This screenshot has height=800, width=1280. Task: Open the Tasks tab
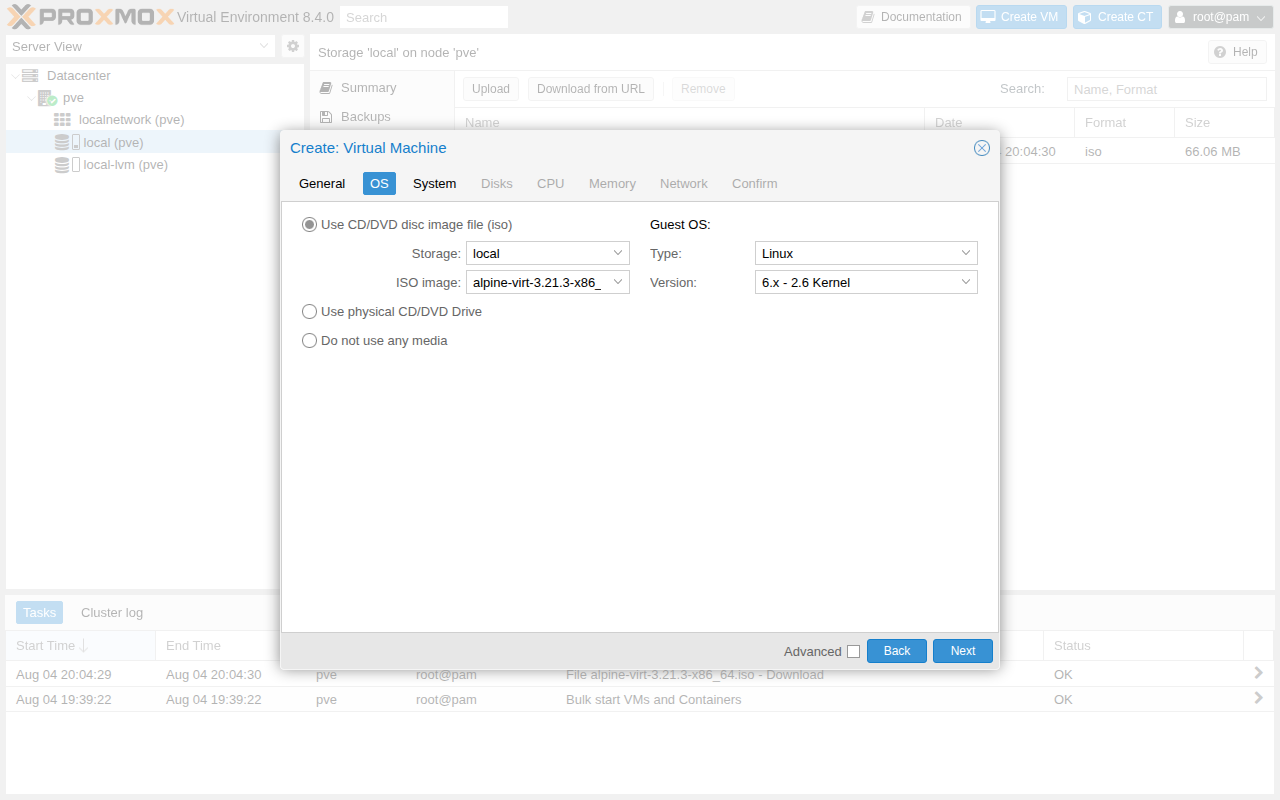pyautogui.click(x=40, y=613)
